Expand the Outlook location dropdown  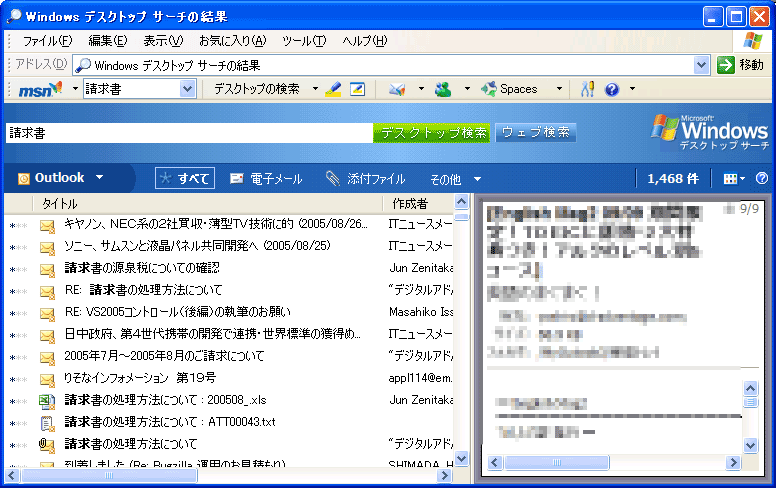click(x=99, y=178)
